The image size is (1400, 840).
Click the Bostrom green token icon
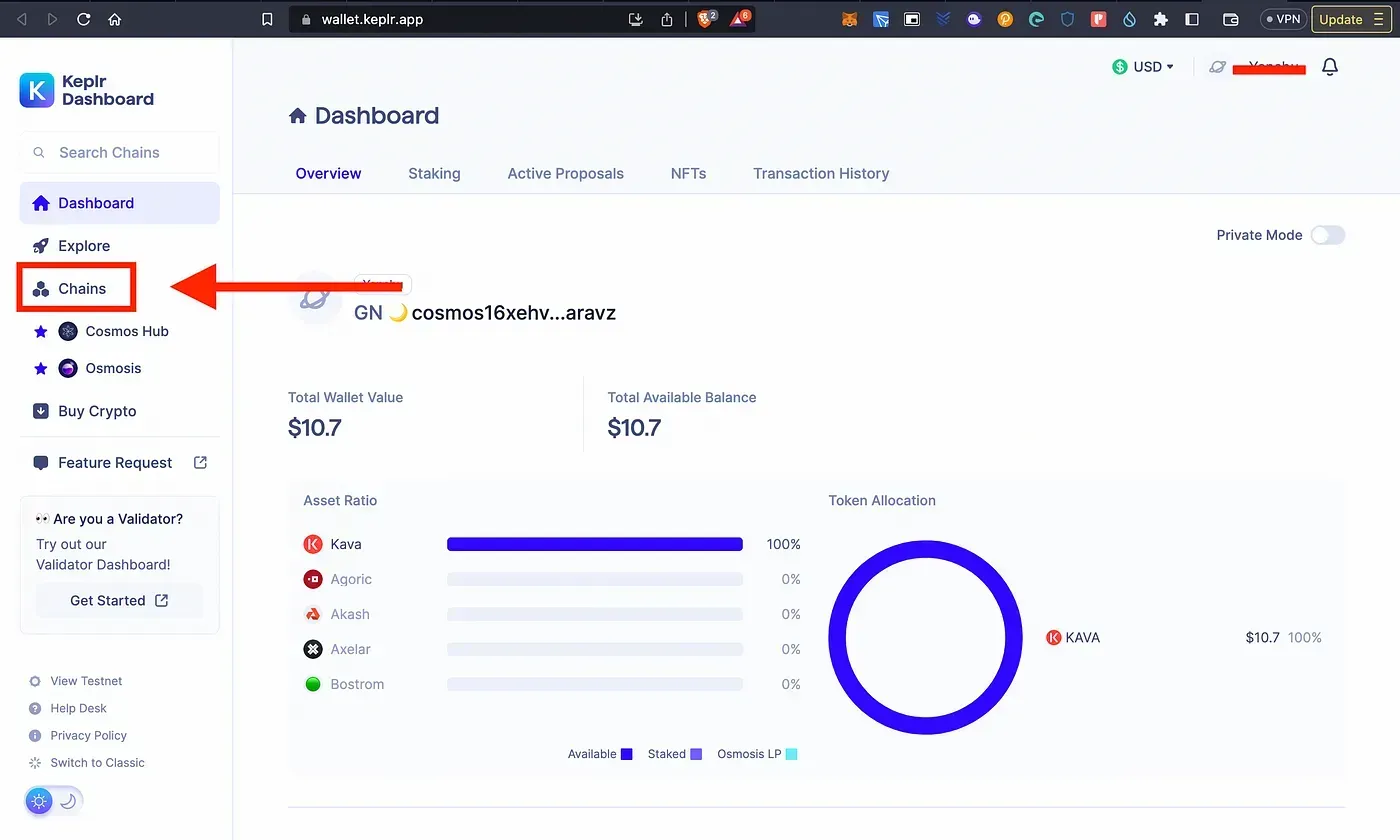pos(313,684)
